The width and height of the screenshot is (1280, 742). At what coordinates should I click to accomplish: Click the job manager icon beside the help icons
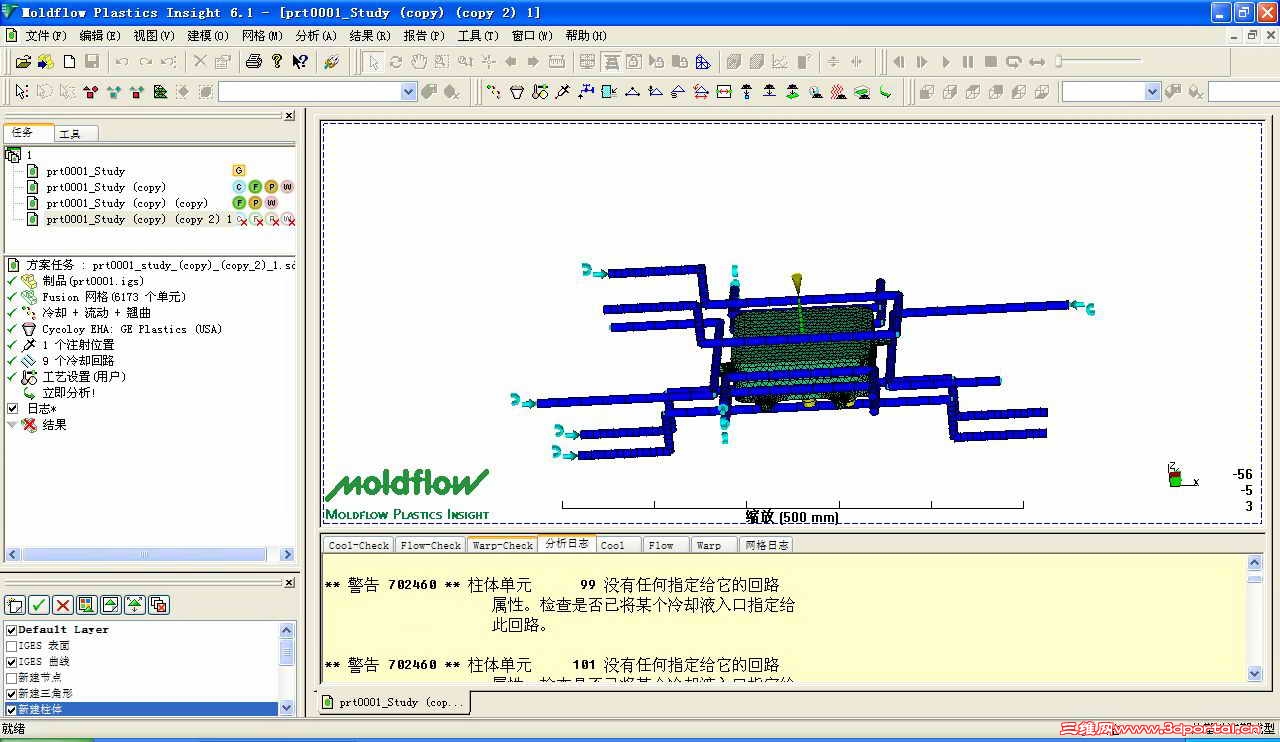[x=332, y=61]
